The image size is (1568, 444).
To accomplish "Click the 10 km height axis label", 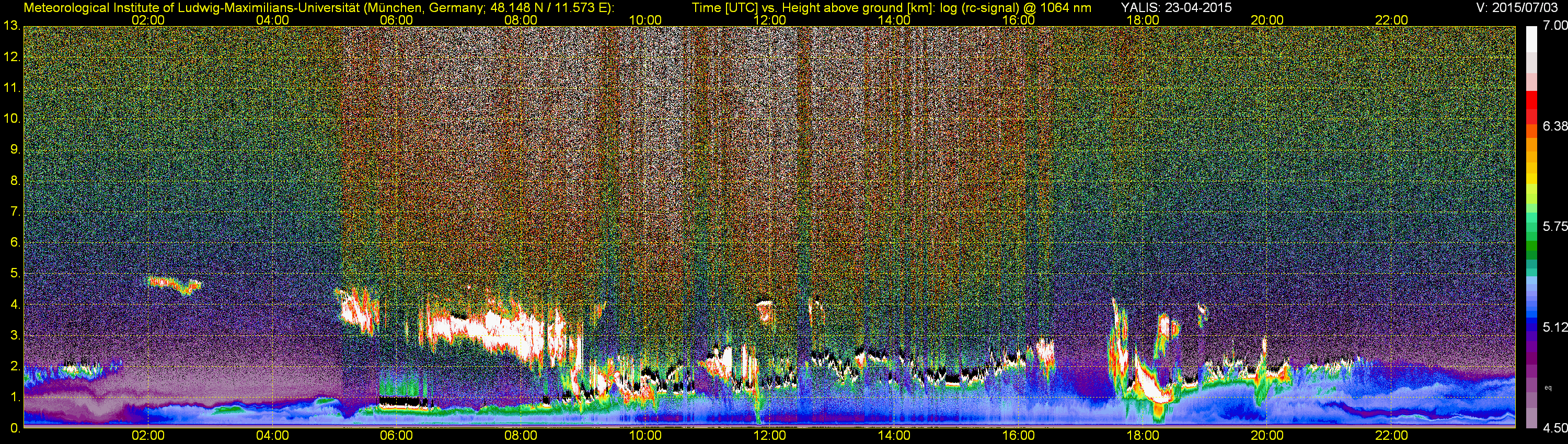I will pos(11,119).
